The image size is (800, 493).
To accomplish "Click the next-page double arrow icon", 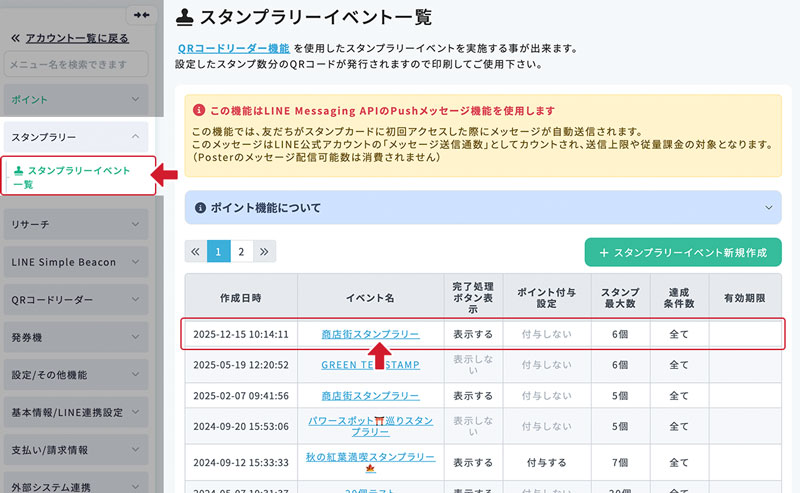I will (x=264, y=252).
